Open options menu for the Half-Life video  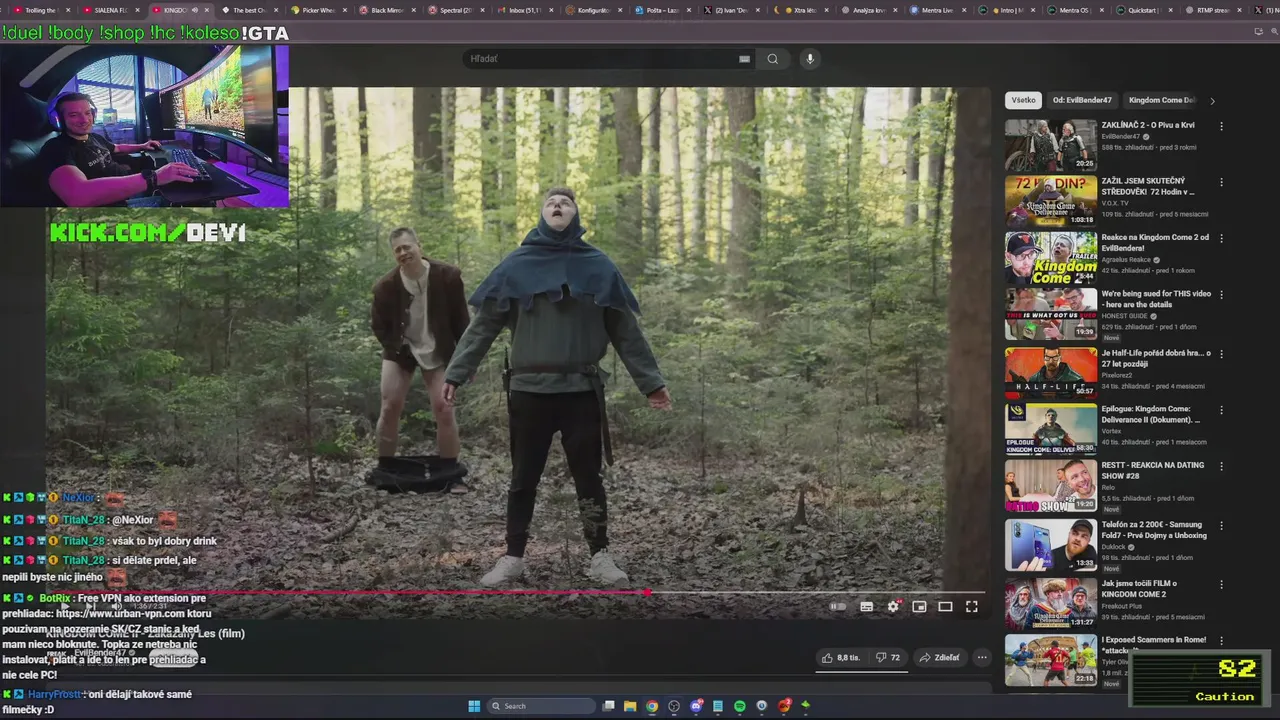[1221, 354]
